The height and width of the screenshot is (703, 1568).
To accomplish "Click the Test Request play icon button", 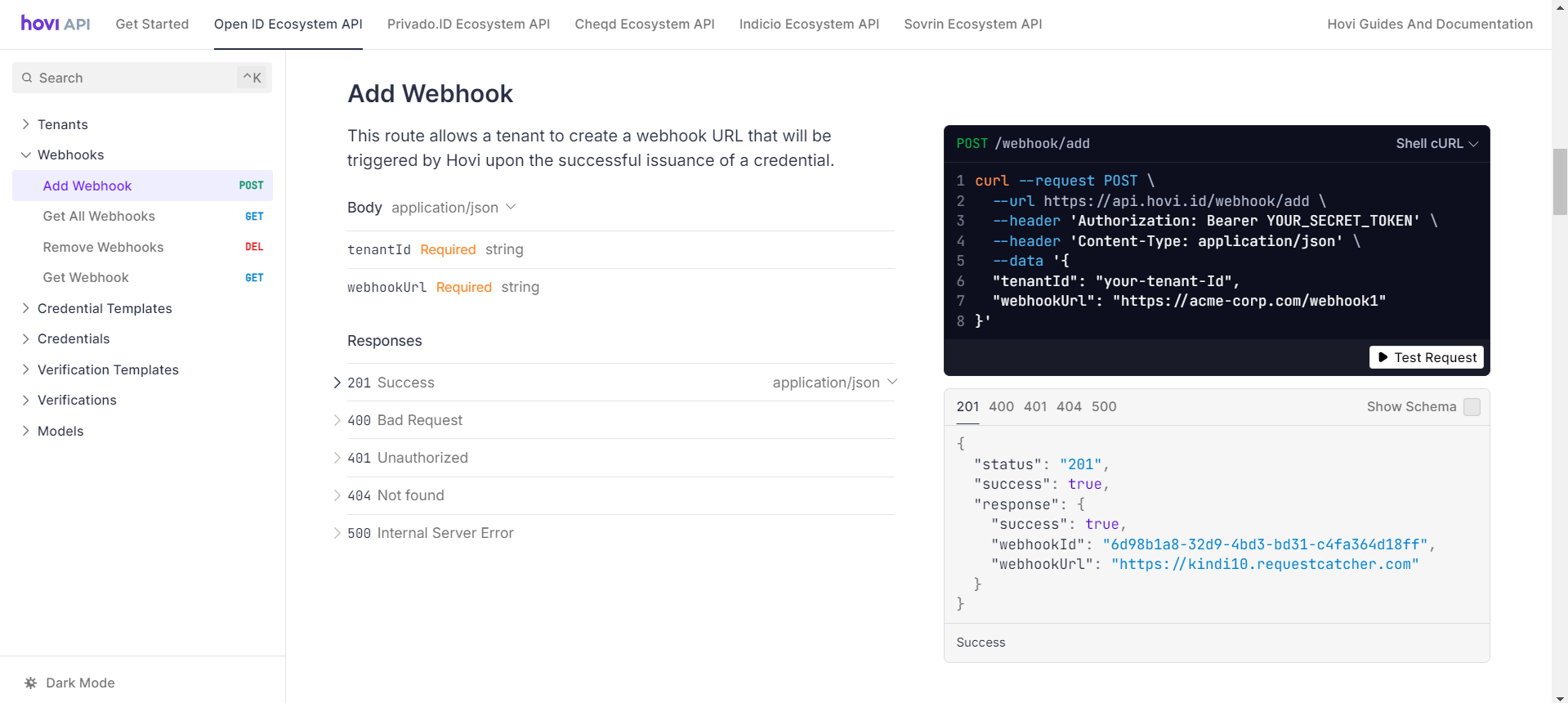I will [1426, 357].
